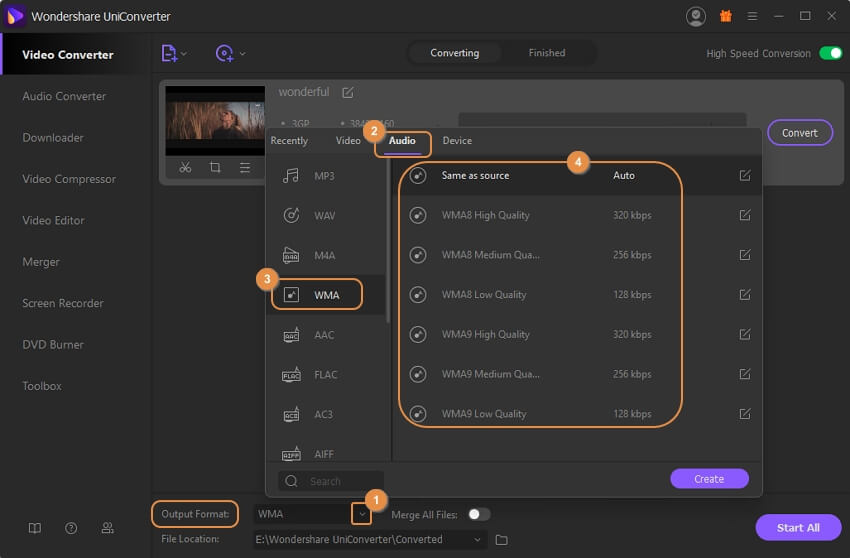This screenshot has width=850, height=558.
Task: Choose WMA8 High Quality 320 kbps
Action: (x=578, y=215)
